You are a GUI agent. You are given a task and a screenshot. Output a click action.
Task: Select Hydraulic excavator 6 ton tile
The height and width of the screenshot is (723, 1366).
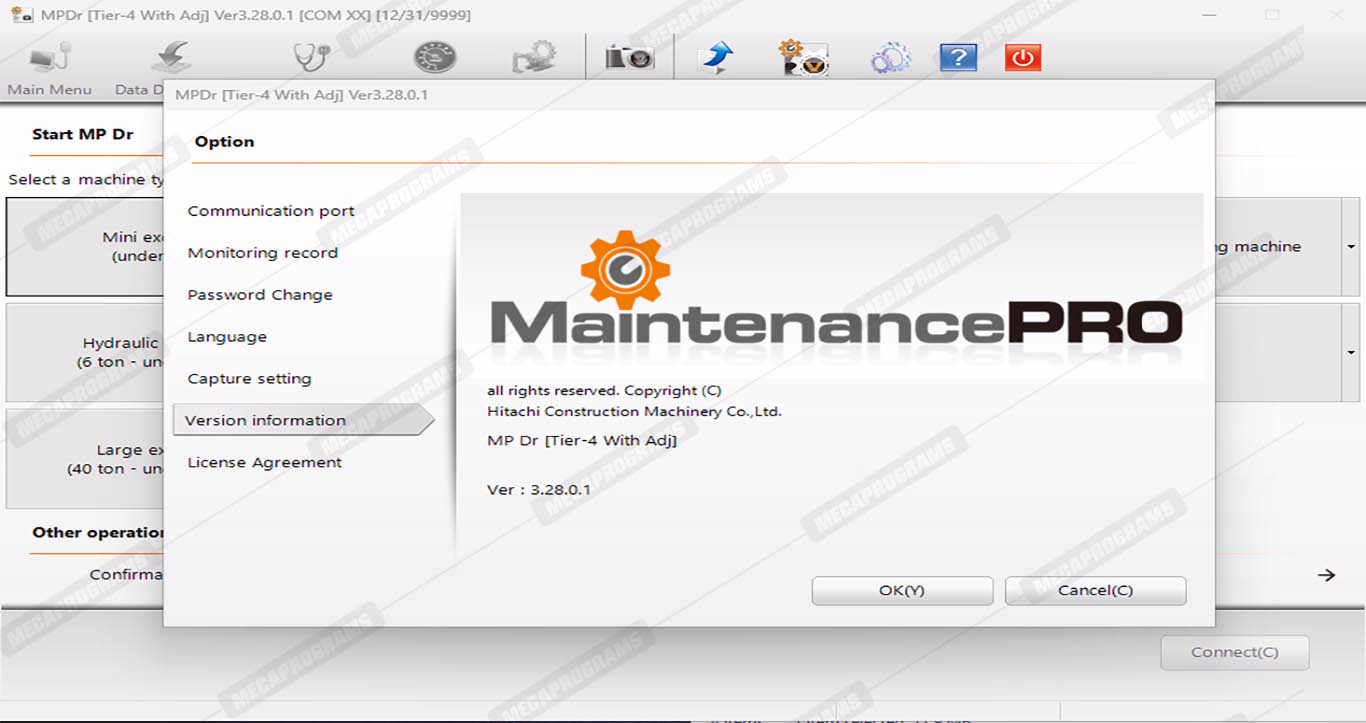tap(85, 353)
